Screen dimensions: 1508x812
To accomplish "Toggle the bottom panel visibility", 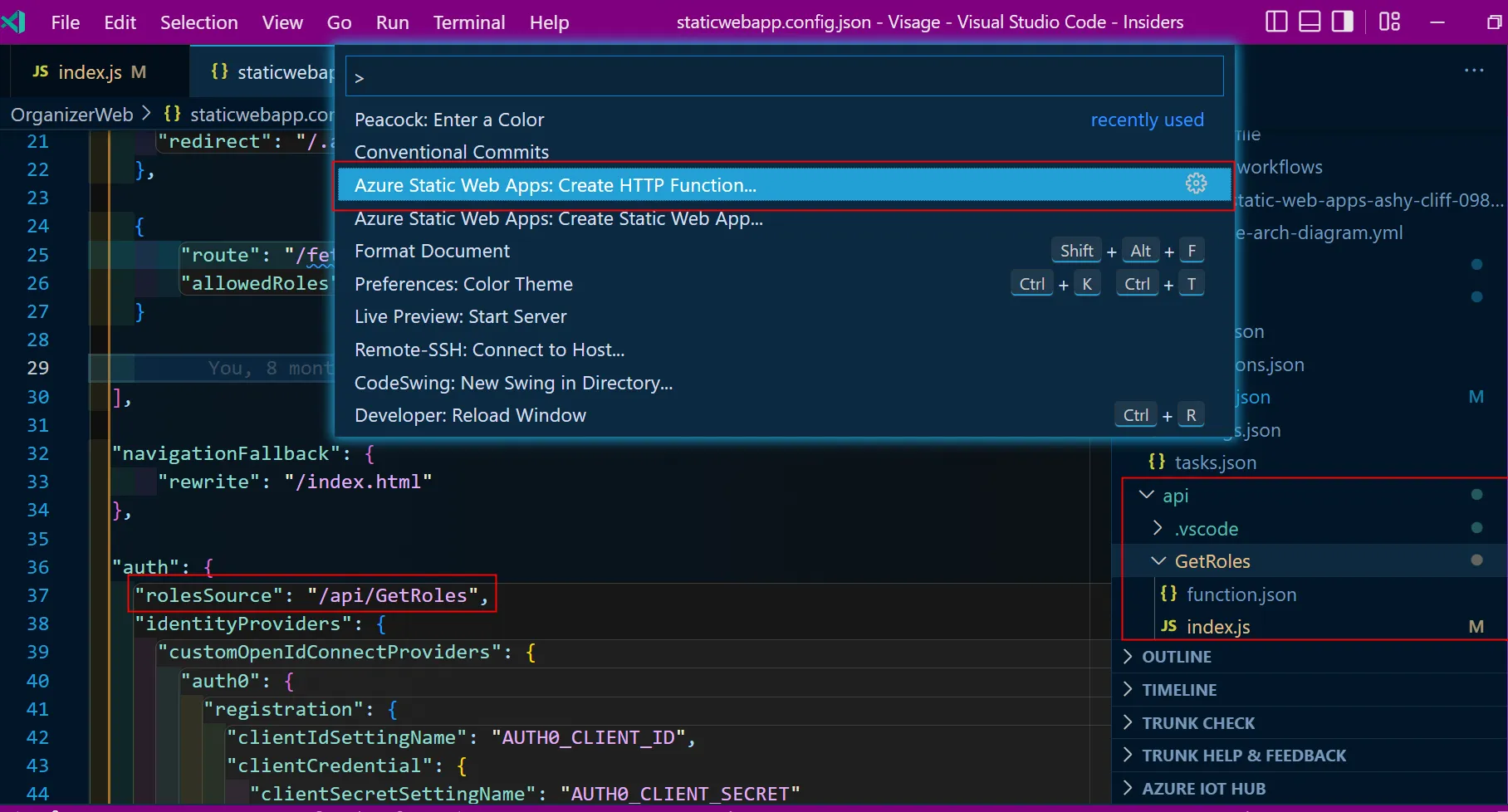I will coord(1310,22).
